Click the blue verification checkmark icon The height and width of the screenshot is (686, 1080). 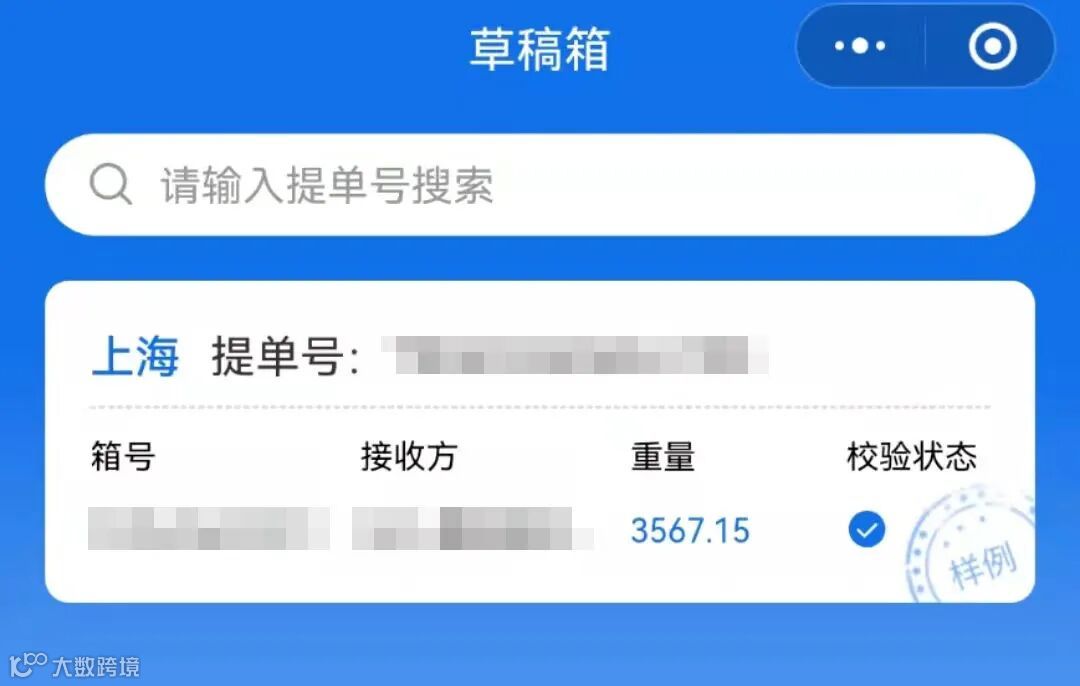coord(866,530)
